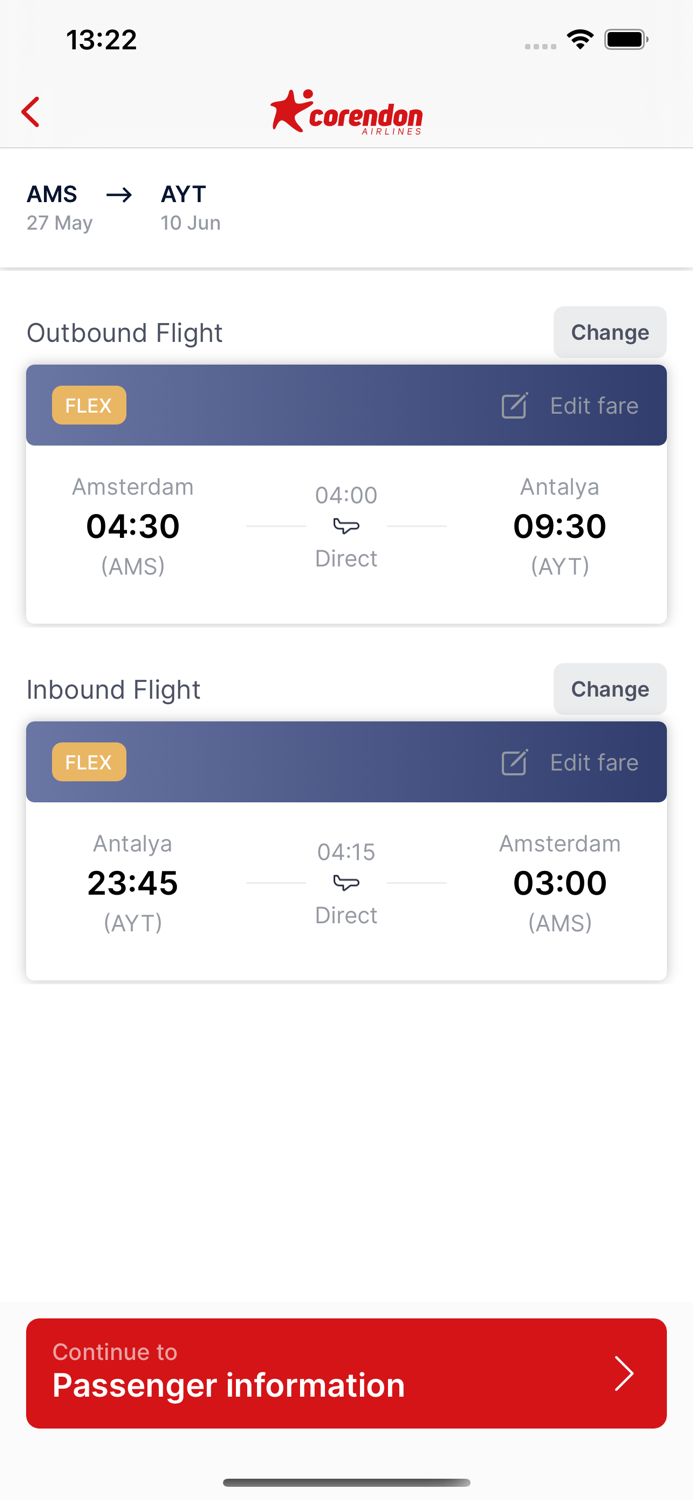Change the Inbound Flight
Viewport: 693px width, 1500px height.
(610, 689)
